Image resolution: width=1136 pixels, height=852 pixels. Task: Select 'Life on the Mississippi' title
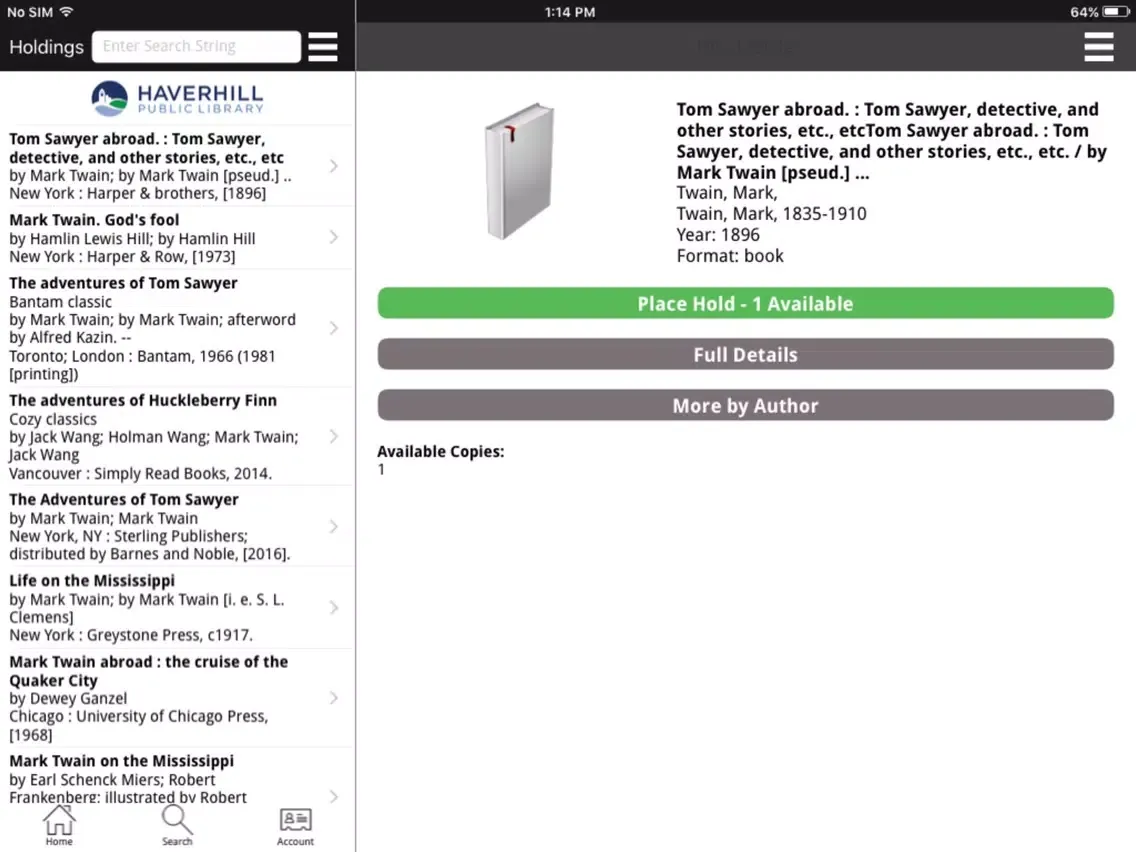[92, 581]
